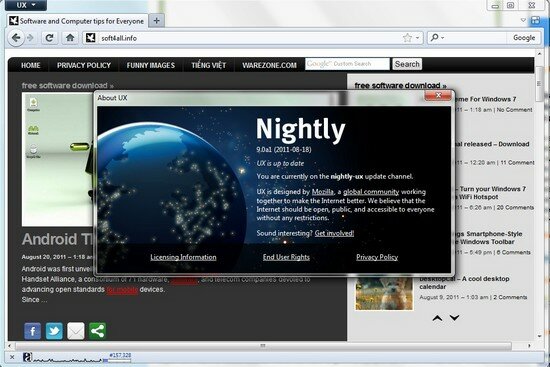The height and width of the screenshot is (367, 550).
Task: Click the horizontal scrollbar at page bottom
Action: (x=263, y=346)
